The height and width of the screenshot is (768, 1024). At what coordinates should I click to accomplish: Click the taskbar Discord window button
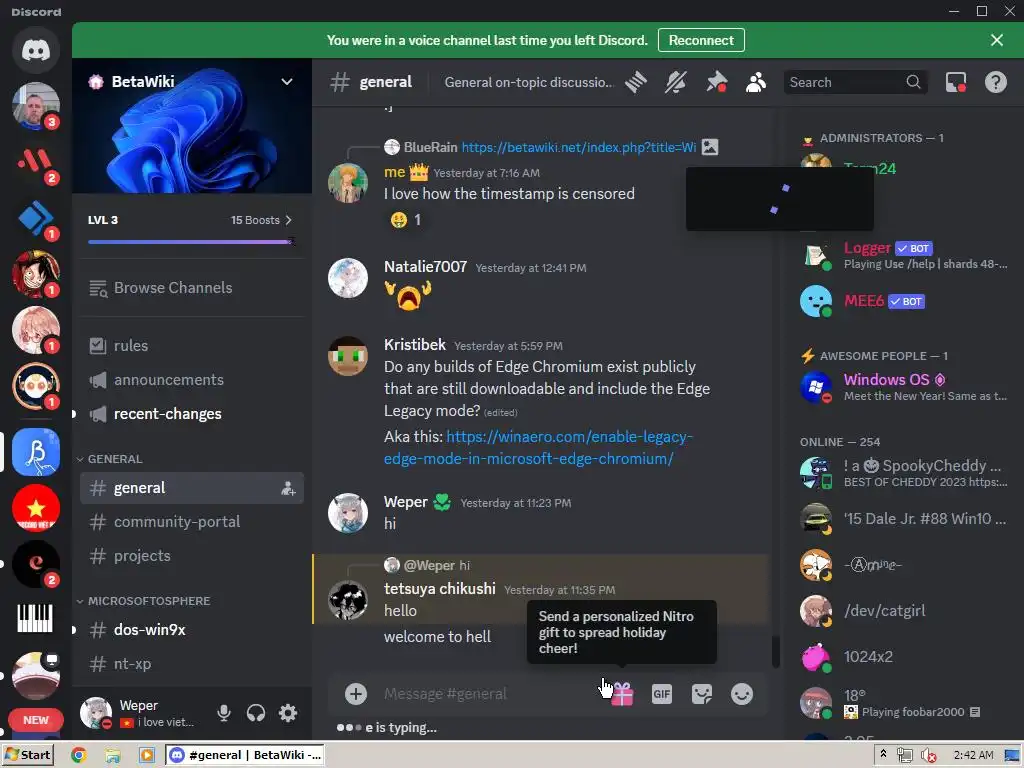click(x=245, y=756)
